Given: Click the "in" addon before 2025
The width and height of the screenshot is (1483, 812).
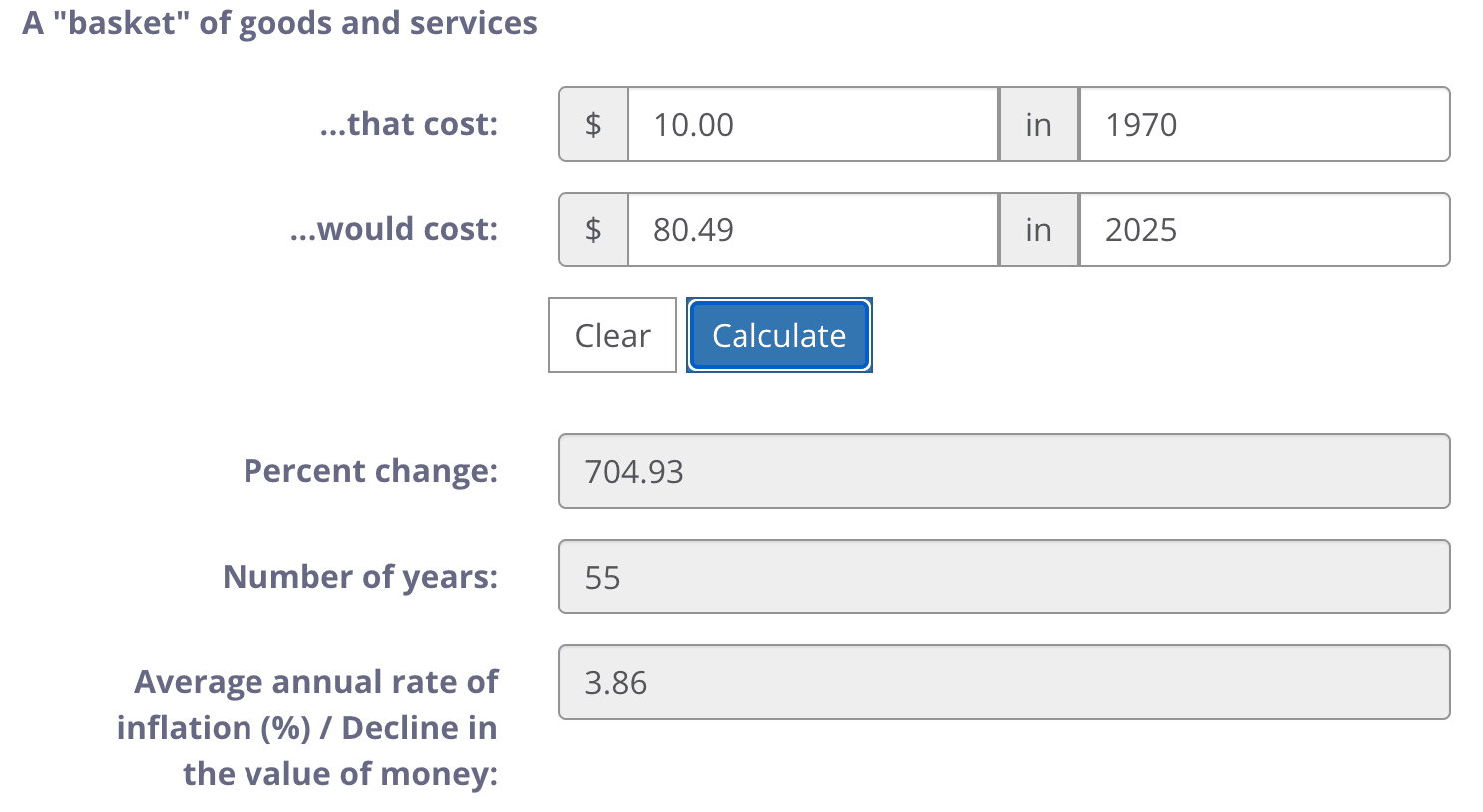Looking at the screenshot, I should click(x=1038, y=229).
